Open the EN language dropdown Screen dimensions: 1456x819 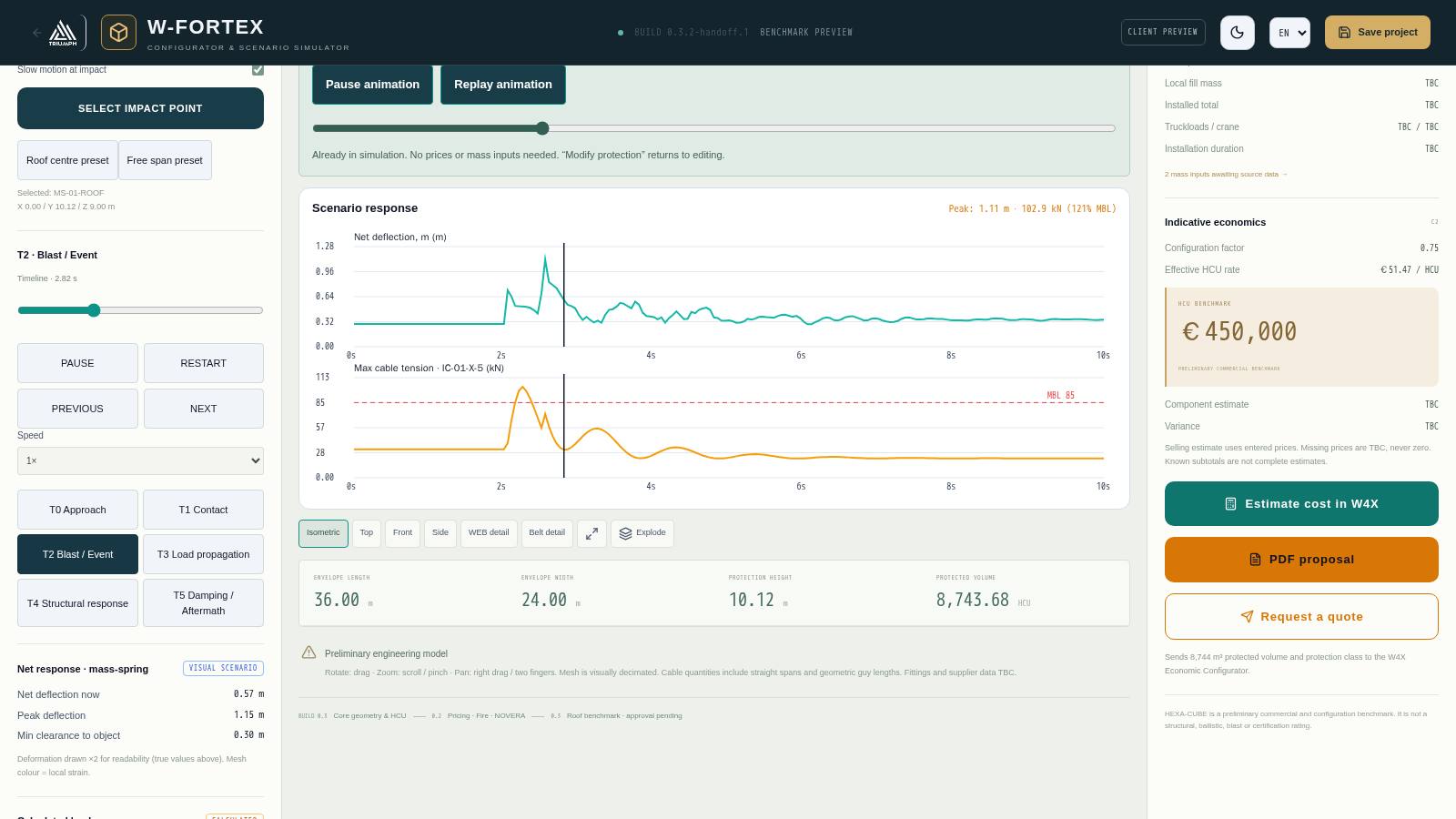click(x=1289, y=33)
